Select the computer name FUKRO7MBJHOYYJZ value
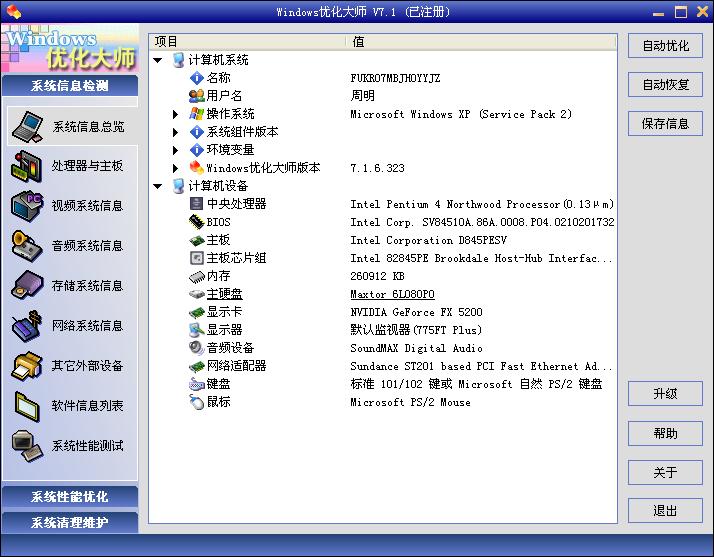The height and width of the screenshot is (557, 714). click(395, 78)
